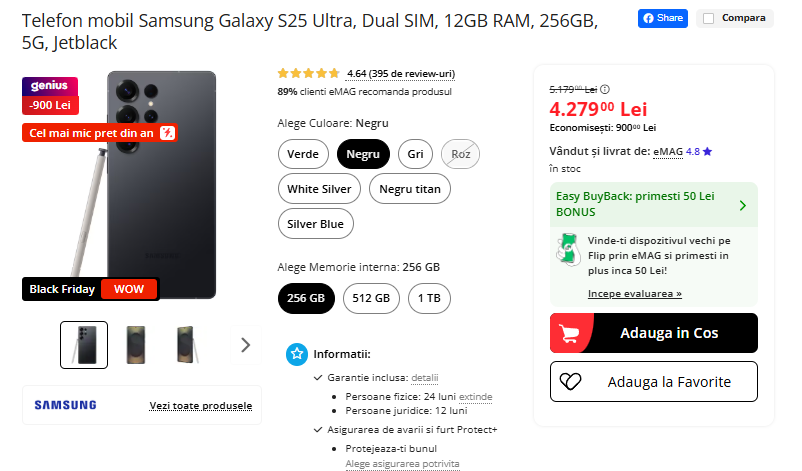Click the Samsung brand logo

click(66, 405)
